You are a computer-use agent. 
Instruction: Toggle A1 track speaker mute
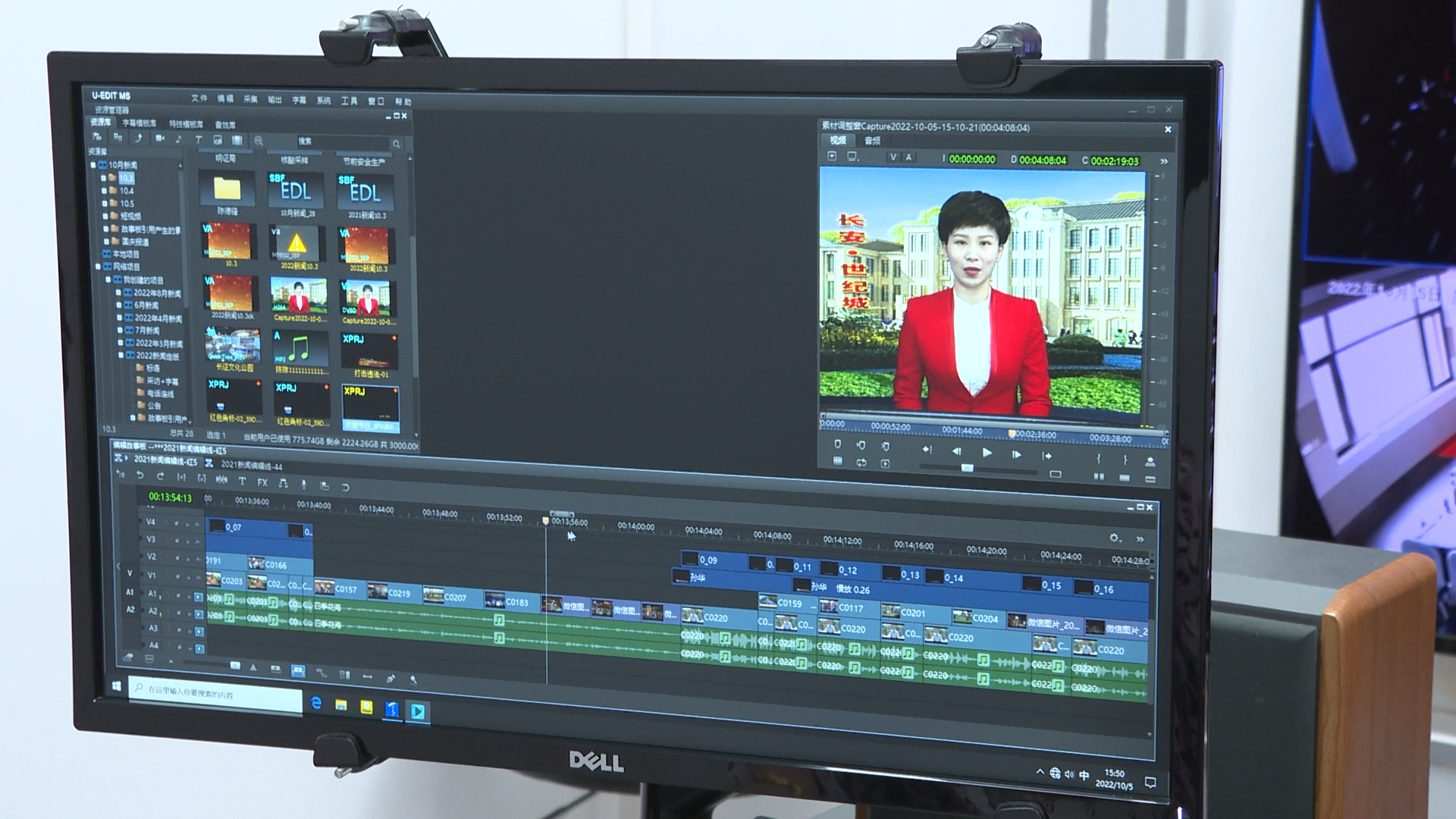pos(199,596)
